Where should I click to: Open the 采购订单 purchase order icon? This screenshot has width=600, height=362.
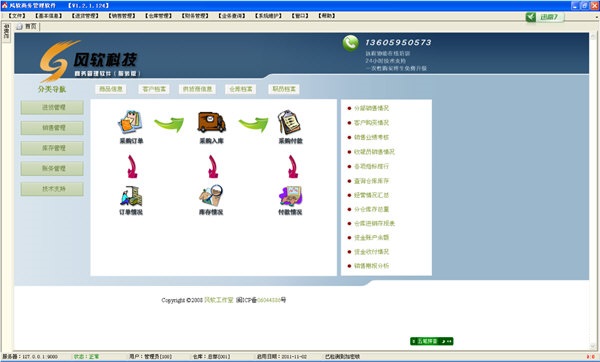131,122
